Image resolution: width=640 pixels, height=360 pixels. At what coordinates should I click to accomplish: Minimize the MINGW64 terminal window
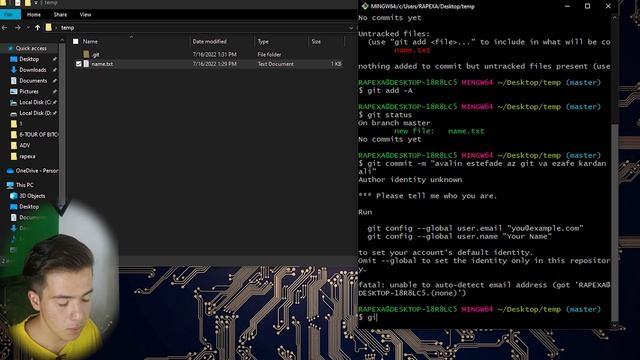[567, 6]
